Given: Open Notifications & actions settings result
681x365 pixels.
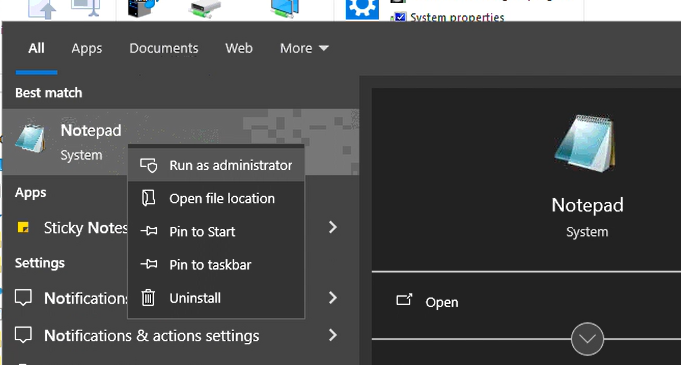Looking at the screenshot, I should point(152,335).
